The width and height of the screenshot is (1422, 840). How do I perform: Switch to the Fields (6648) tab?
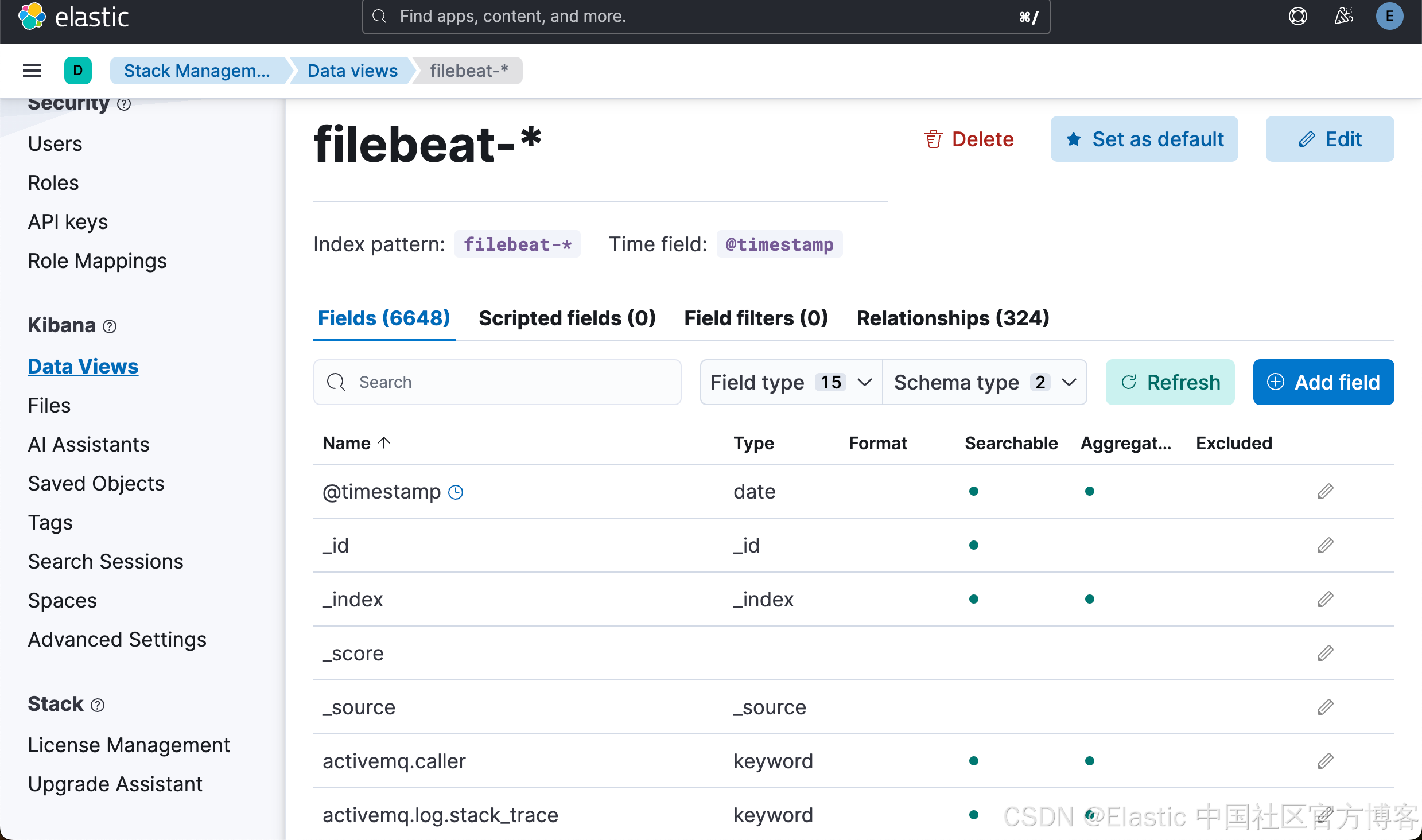point(384,318)
